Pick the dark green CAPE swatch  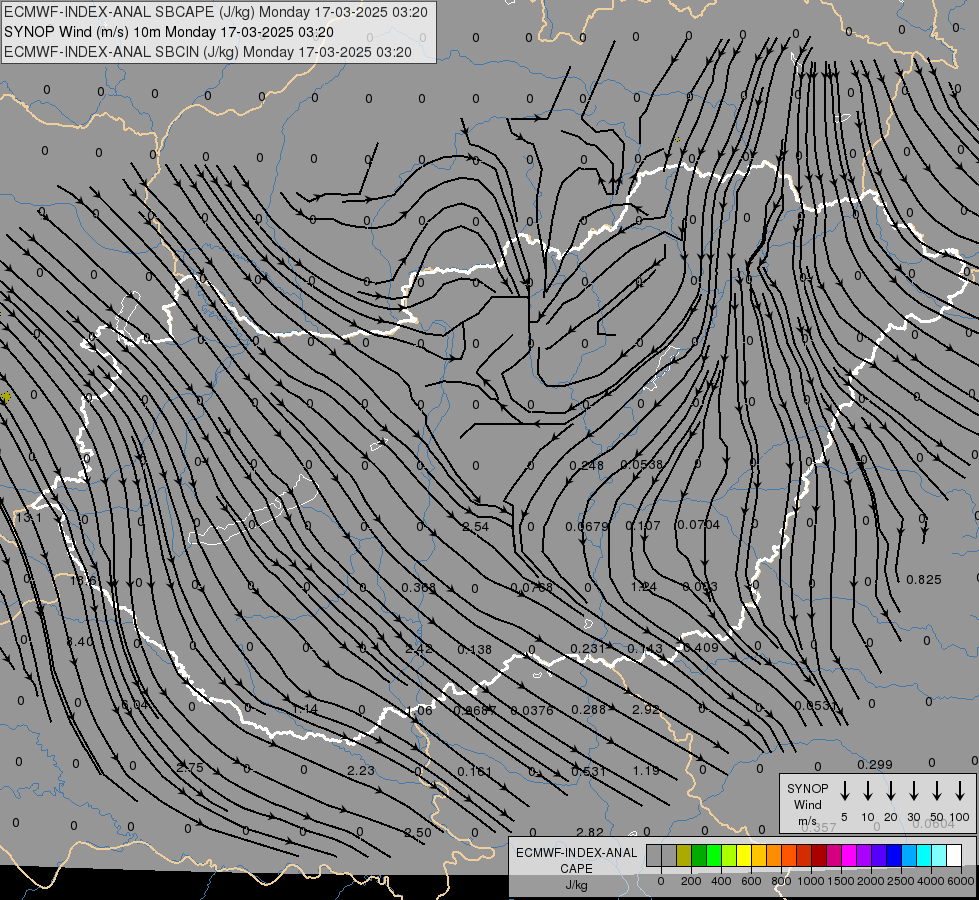(x=699, y=855)
